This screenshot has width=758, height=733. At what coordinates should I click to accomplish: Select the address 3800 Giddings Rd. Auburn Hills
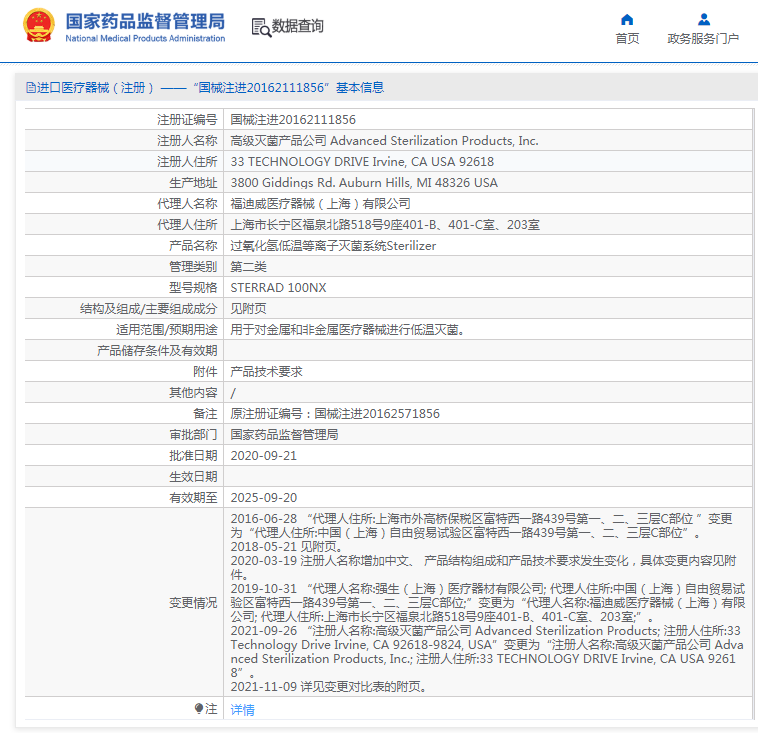coord(364,183)
